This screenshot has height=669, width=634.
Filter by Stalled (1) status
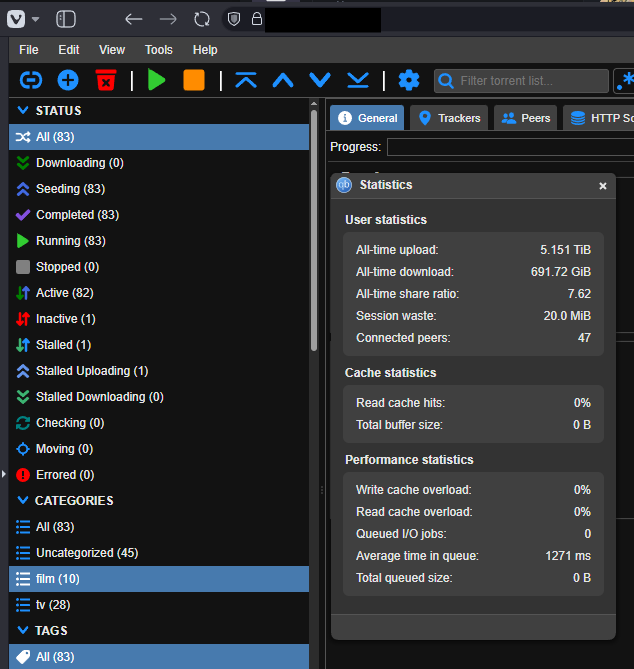tap(159, 345)
